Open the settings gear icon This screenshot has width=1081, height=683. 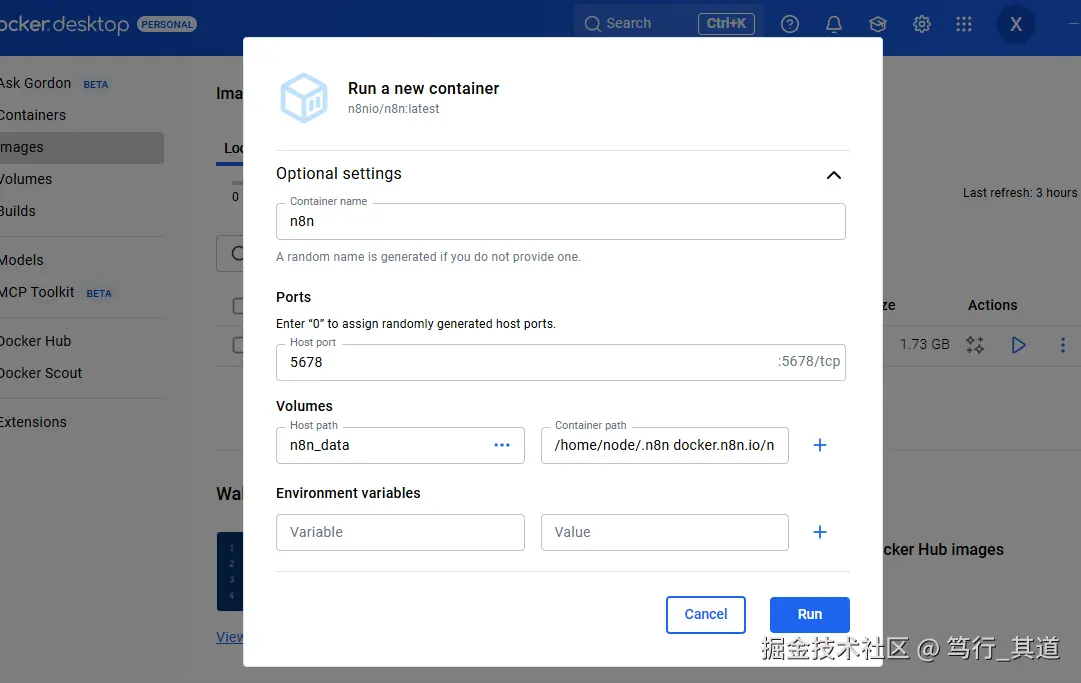[922, 24]
